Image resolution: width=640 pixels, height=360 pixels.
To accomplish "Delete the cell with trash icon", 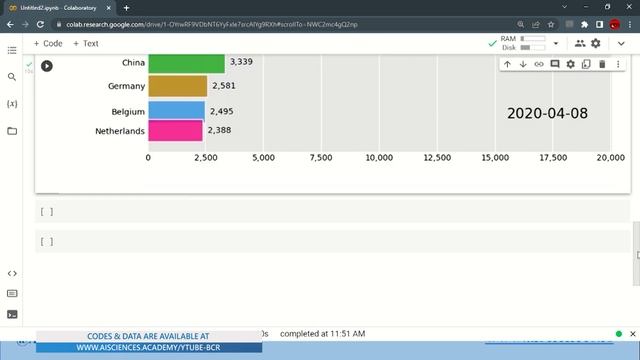I will (602, 64).
